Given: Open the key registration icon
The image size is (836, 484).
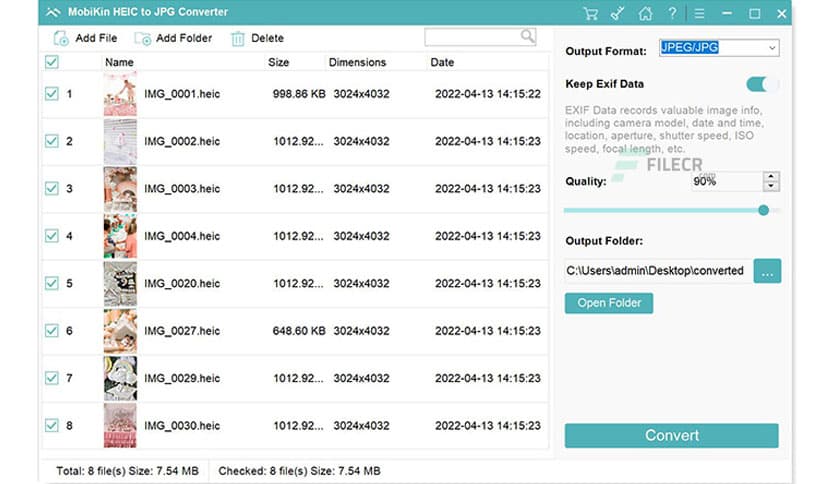Looking at the screenshot, I should (x=619, y=13).
